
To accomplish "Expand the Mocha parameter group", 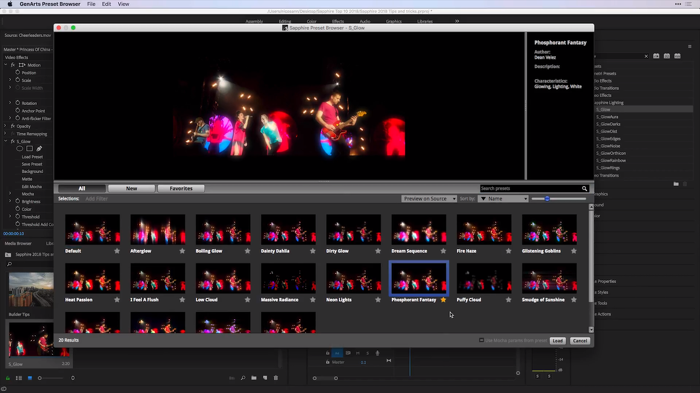I will [10, 194].
